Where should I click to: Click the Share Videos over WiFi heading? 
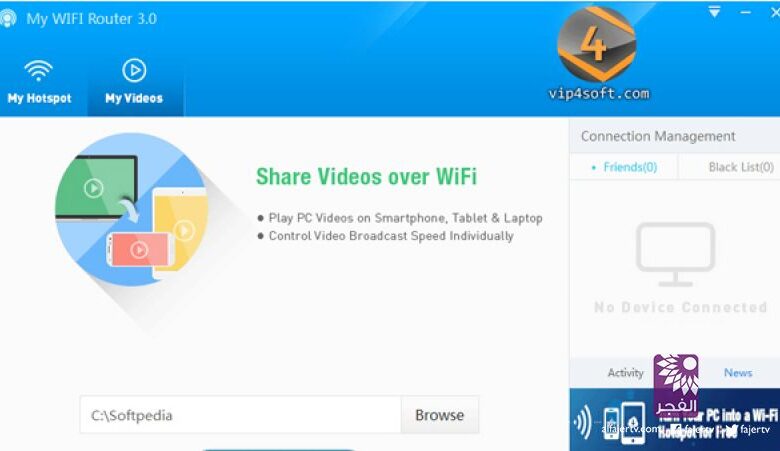366,177
